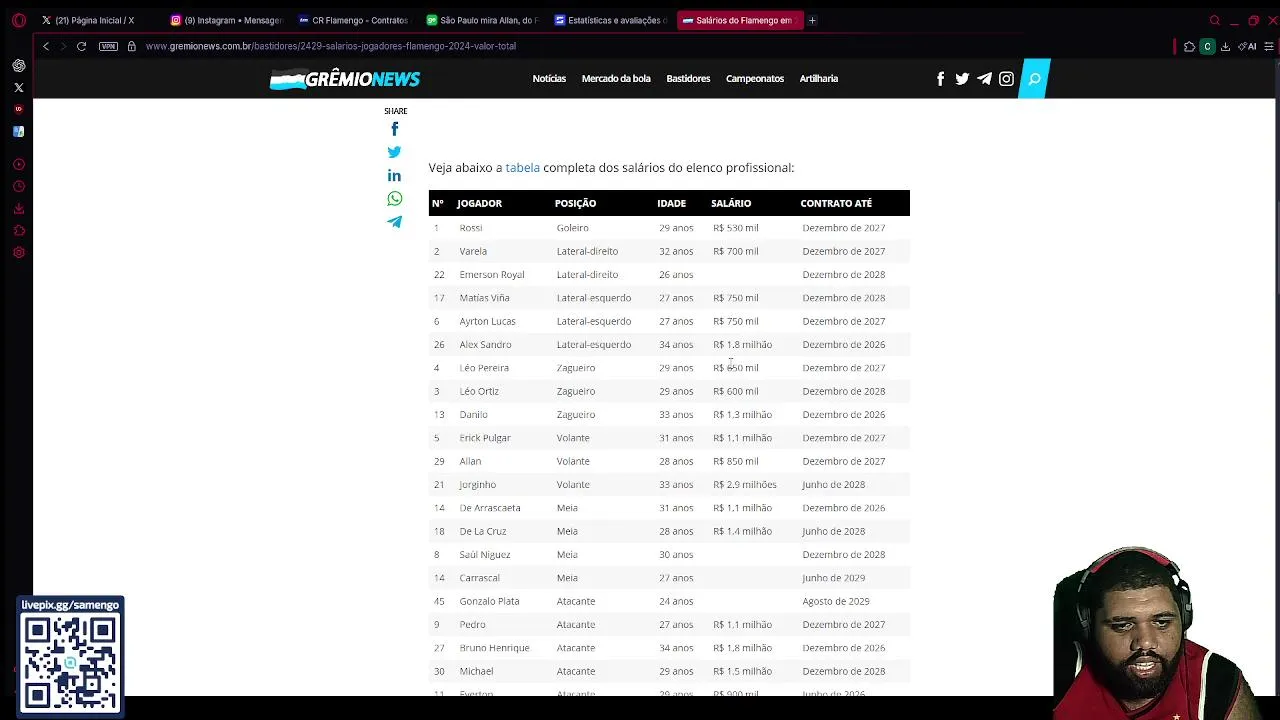Open the Bastidores menu item
The height and width of the screenshot is (720, 1280).
tap(688, 79)
